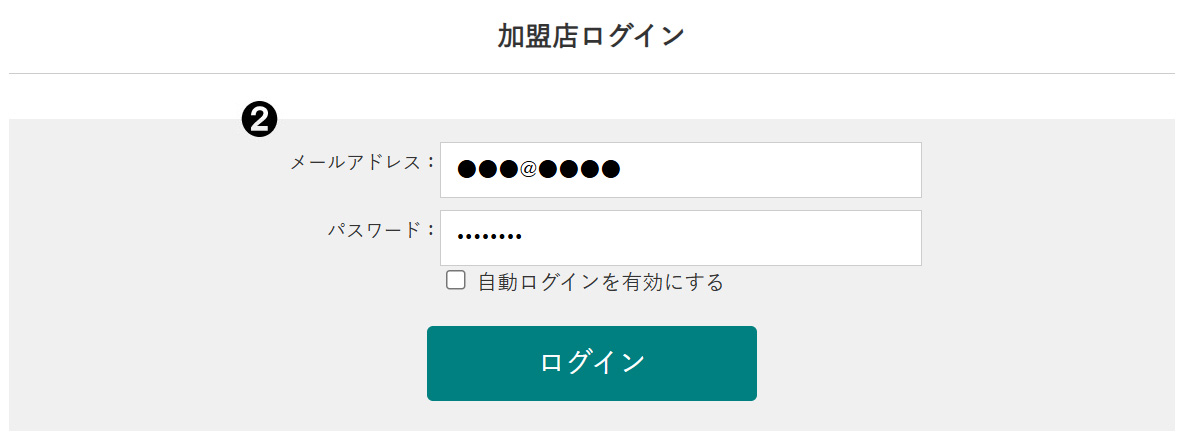Click the メールアドレス input field
Image resolution: width=1180 pixels, height=438 pixels.
pyautogui.click(x=680, y=170)
